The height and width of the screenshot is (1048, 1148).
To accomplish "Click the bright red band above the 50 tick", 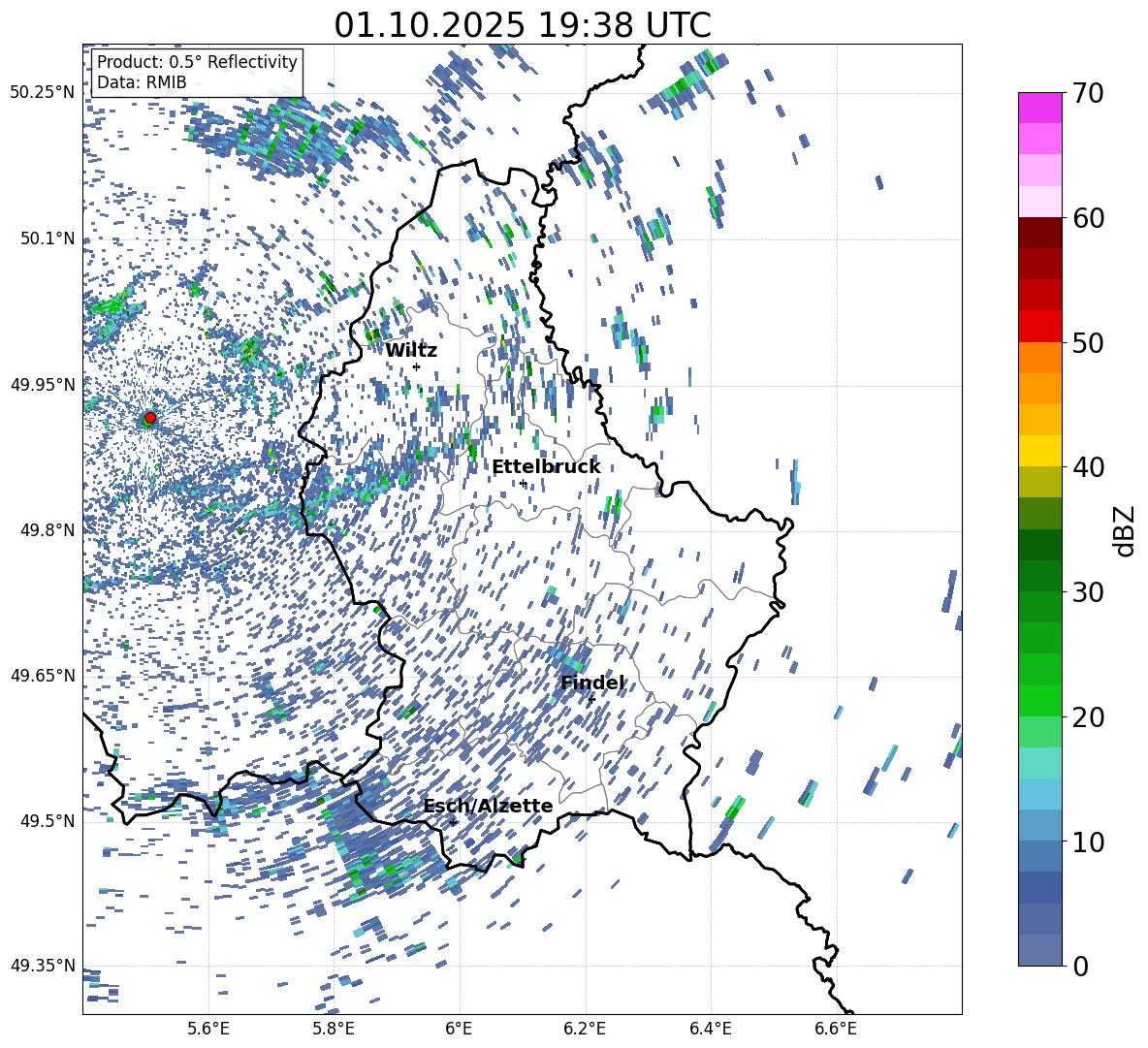I will pos(1039,327).
